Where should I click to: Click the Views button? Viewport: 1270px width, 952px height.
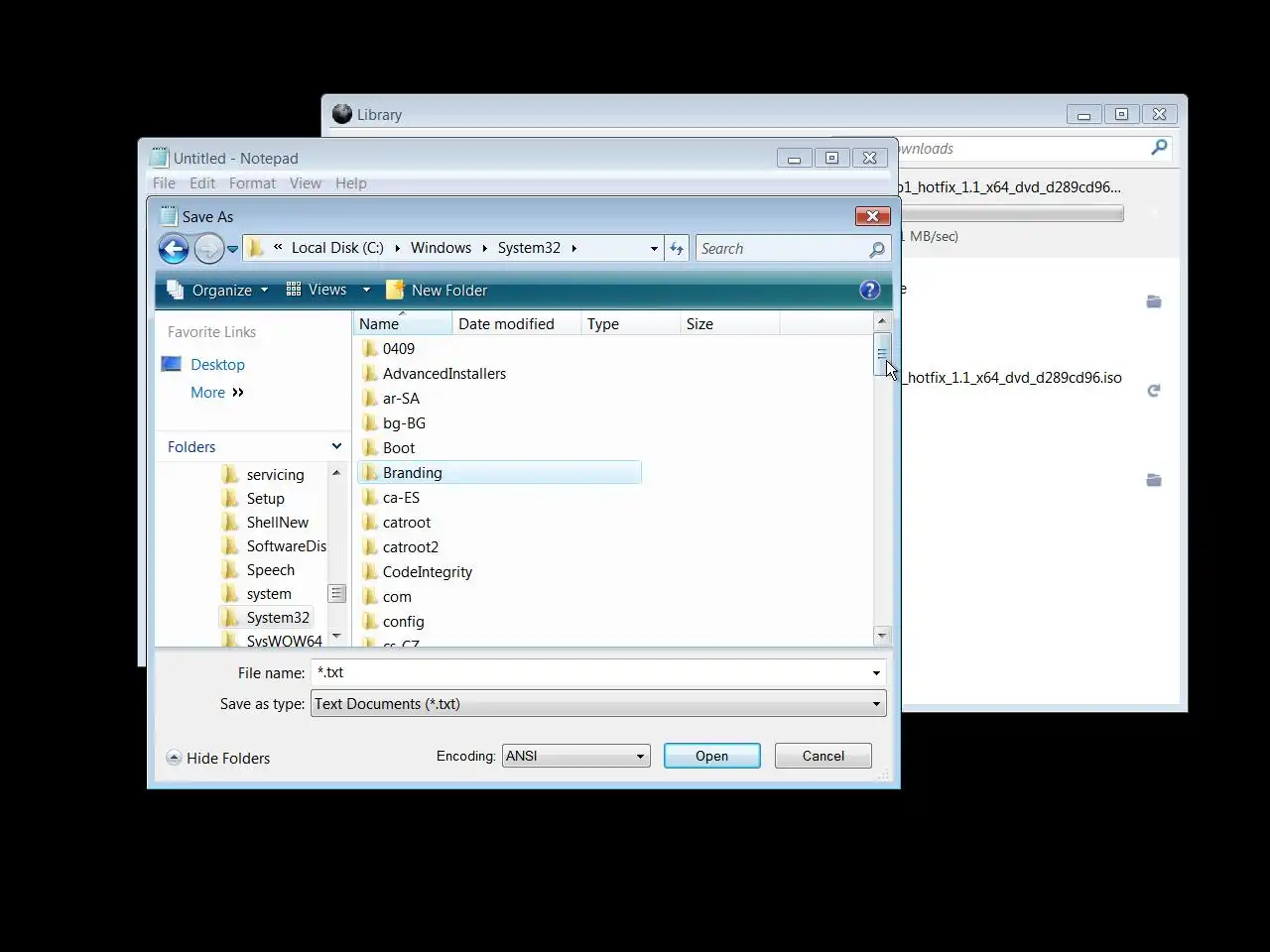(317, 290)
